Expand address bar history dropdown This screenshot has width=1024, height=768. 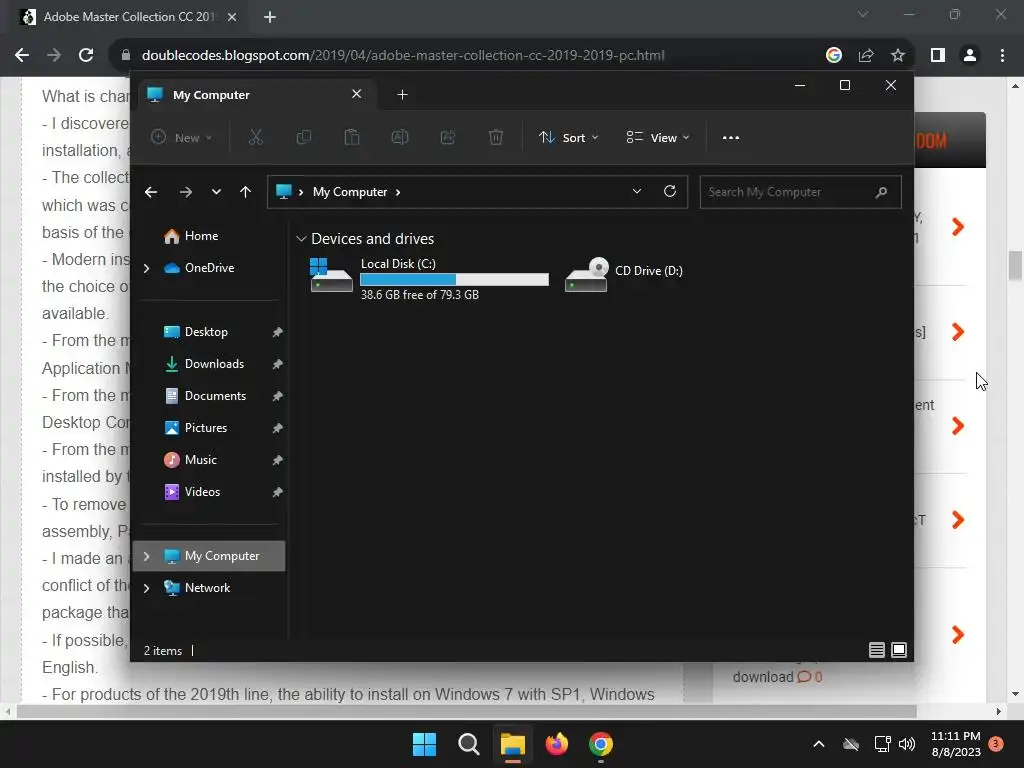pyautogui.click(x=637, y=191)
